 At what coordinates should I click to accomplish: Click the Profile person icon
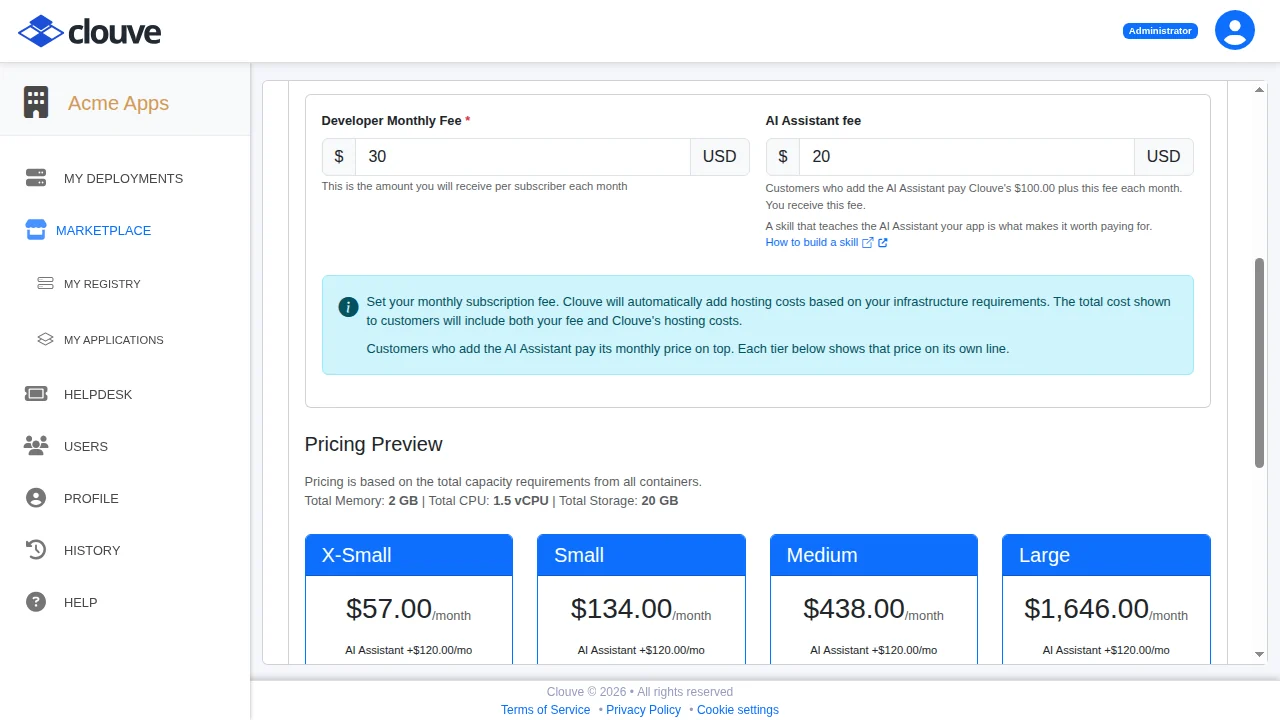(36, 498)
